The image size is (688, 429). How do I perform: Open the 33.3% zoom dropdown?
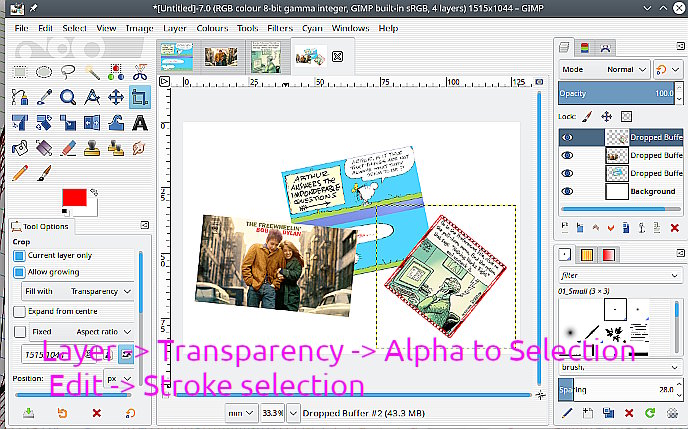click(293, 413)
